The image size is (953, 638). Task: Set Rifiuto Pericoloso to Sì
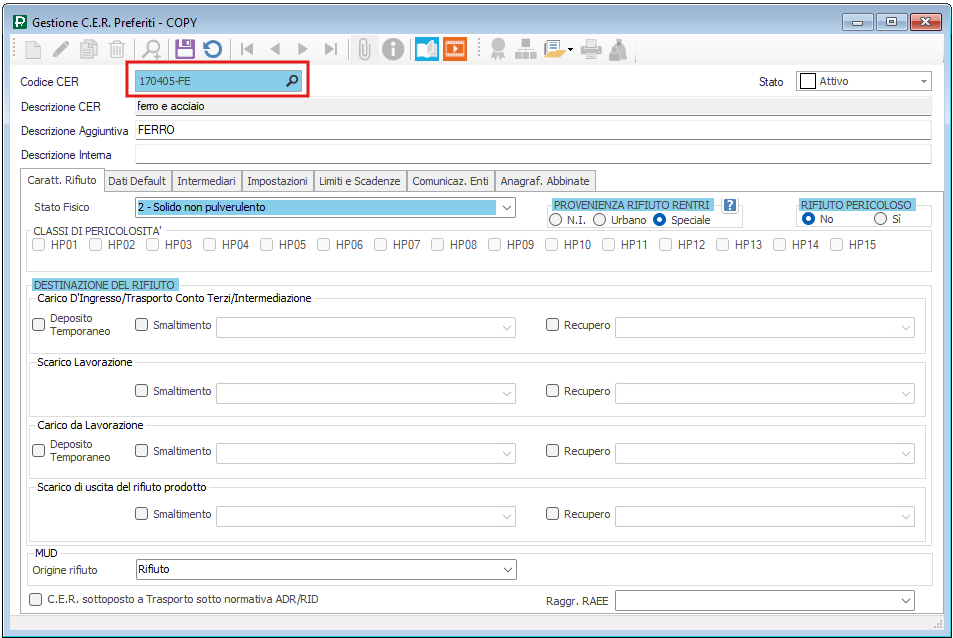(880, 219)
